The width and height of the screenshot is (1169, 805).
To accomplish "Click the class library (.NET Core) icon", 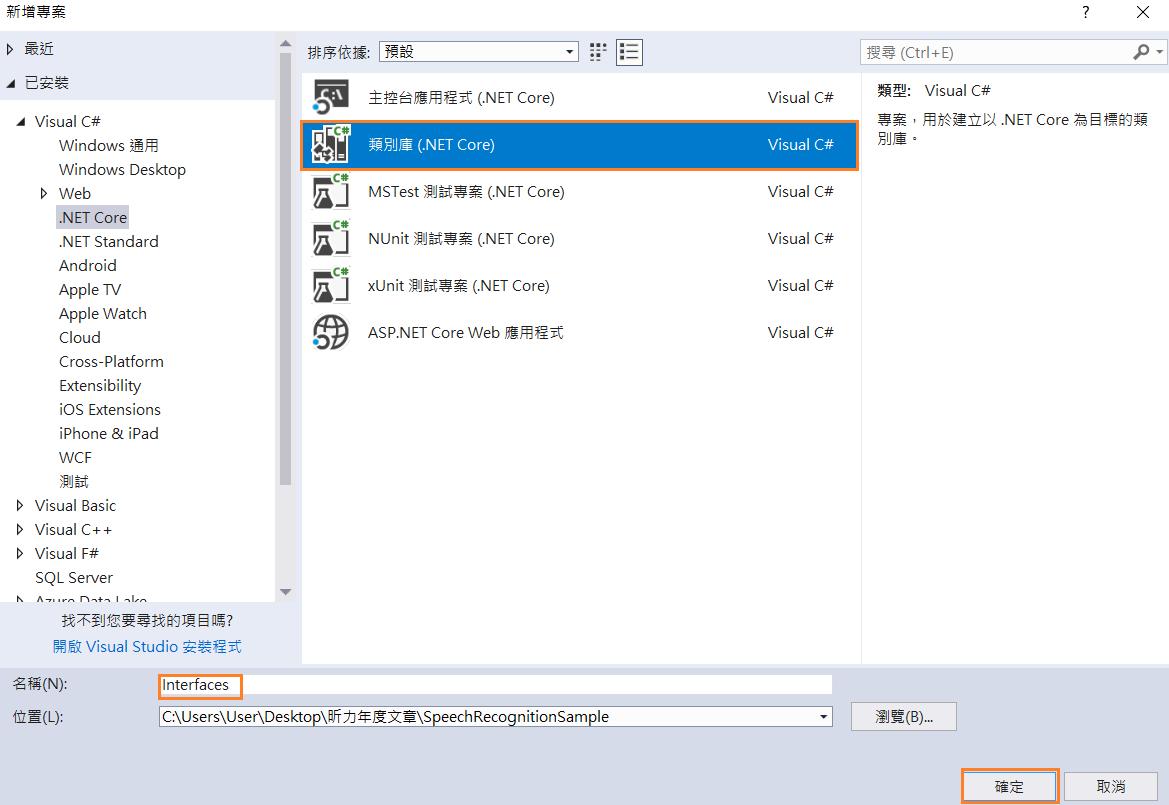I will click(330, 145).
